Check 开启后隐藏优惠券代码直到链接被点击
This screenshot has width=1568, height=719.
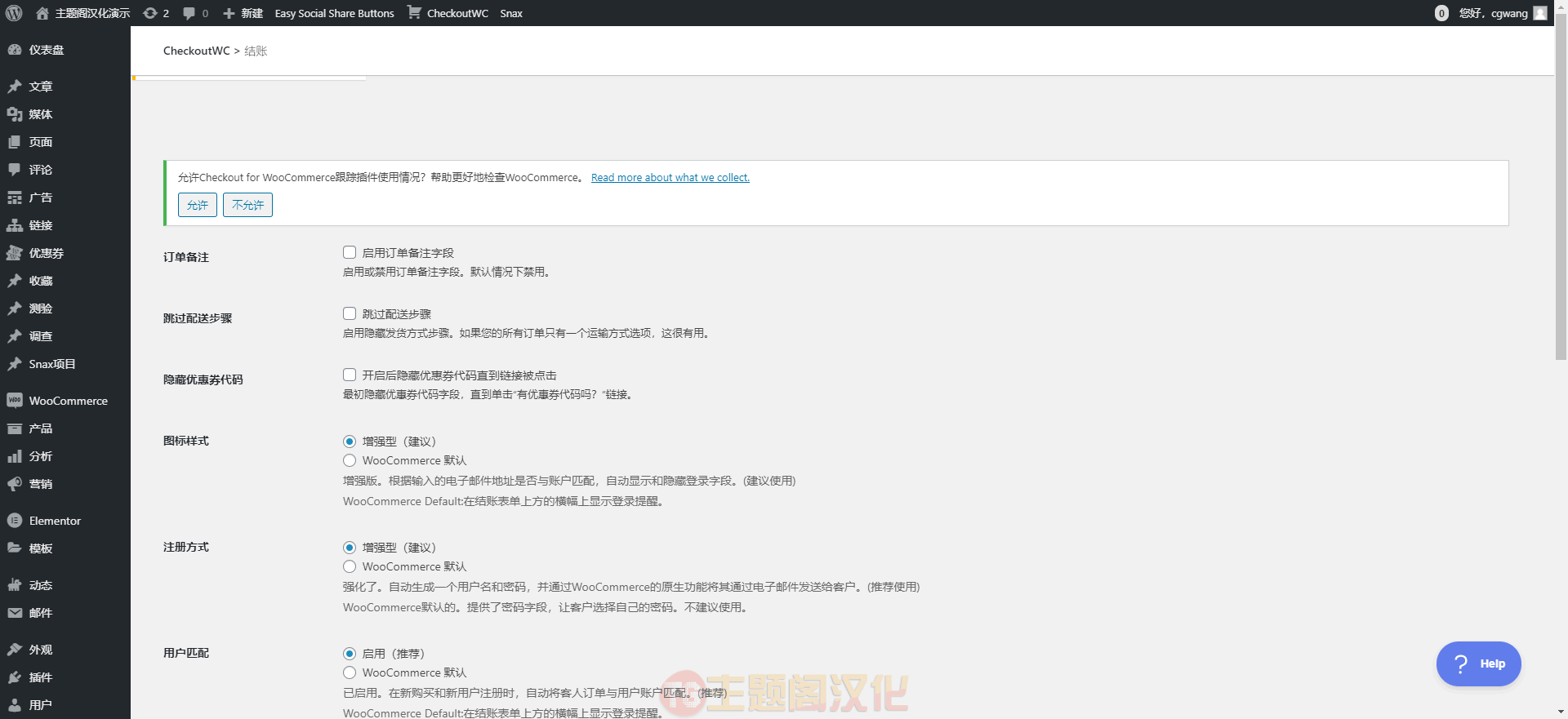[x=350, y=375]
